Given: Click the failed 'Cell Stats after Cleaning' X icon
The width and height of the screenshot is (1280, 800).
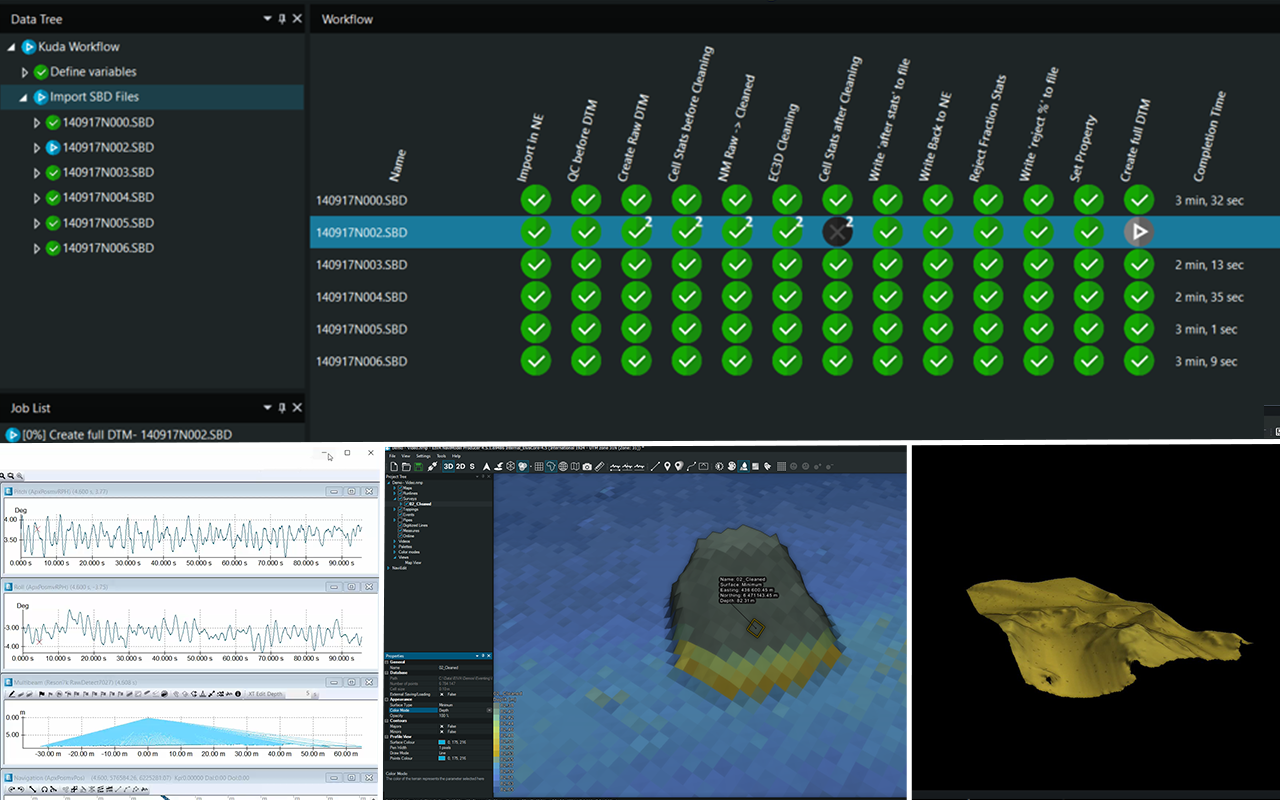Looking at the screenshot, I should pyautogui.click(x=837, y=232).
